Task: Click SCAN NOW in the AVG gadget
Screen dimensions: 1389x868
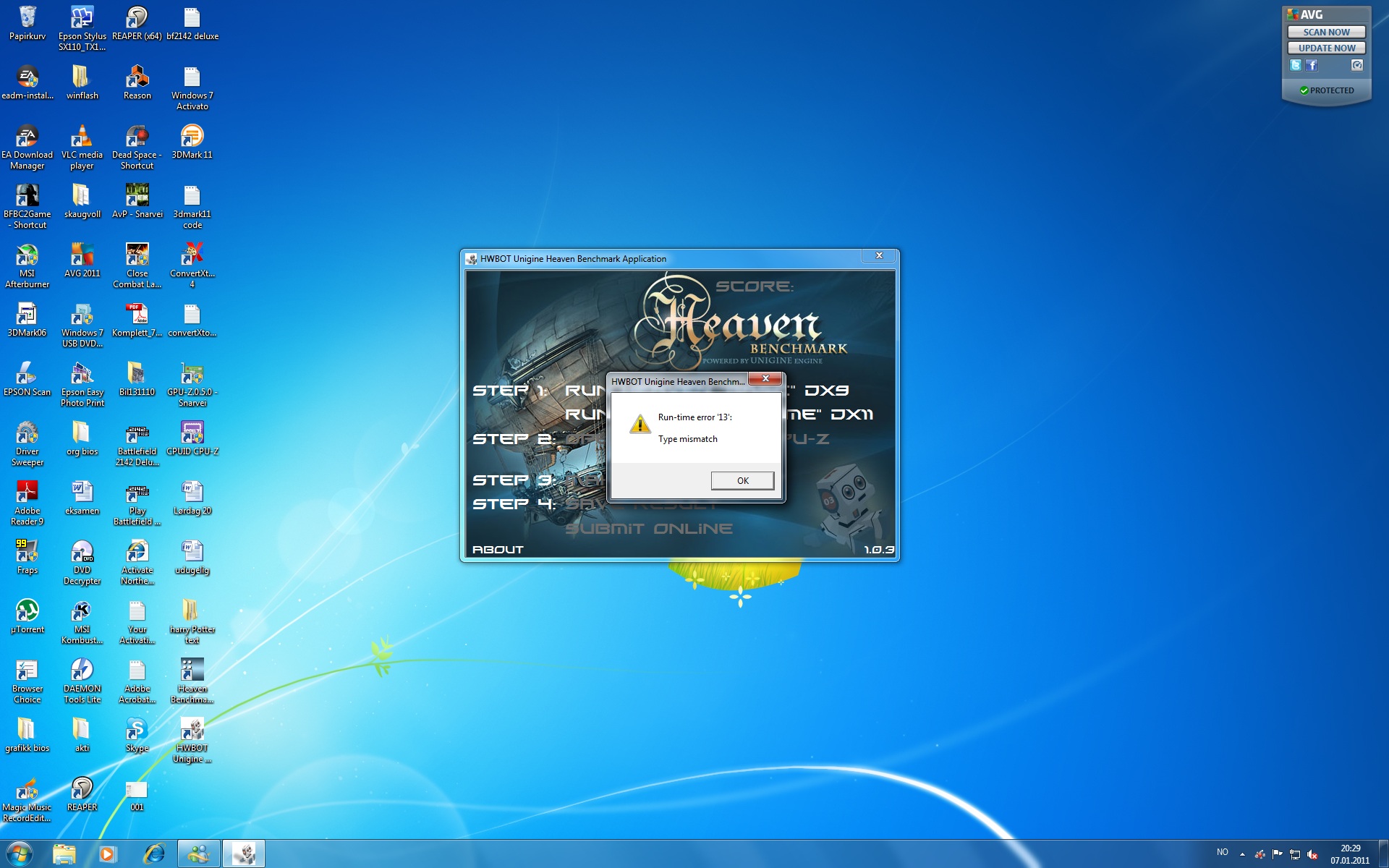Action: coord(1326,32)
